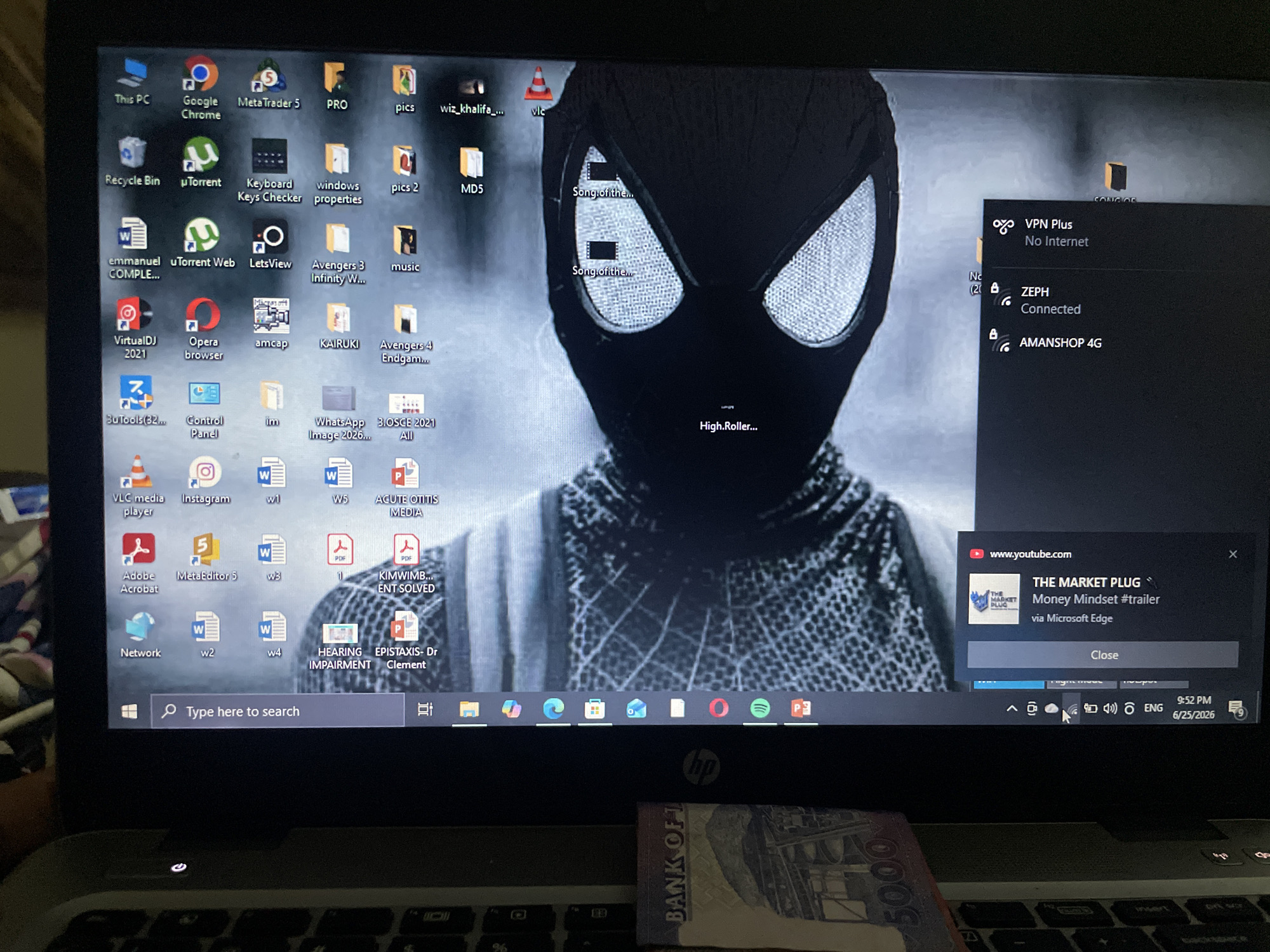1270x952 pixels.
Task: Click the www.youtube.com notification source
Action: click(x=1030, y=554)
